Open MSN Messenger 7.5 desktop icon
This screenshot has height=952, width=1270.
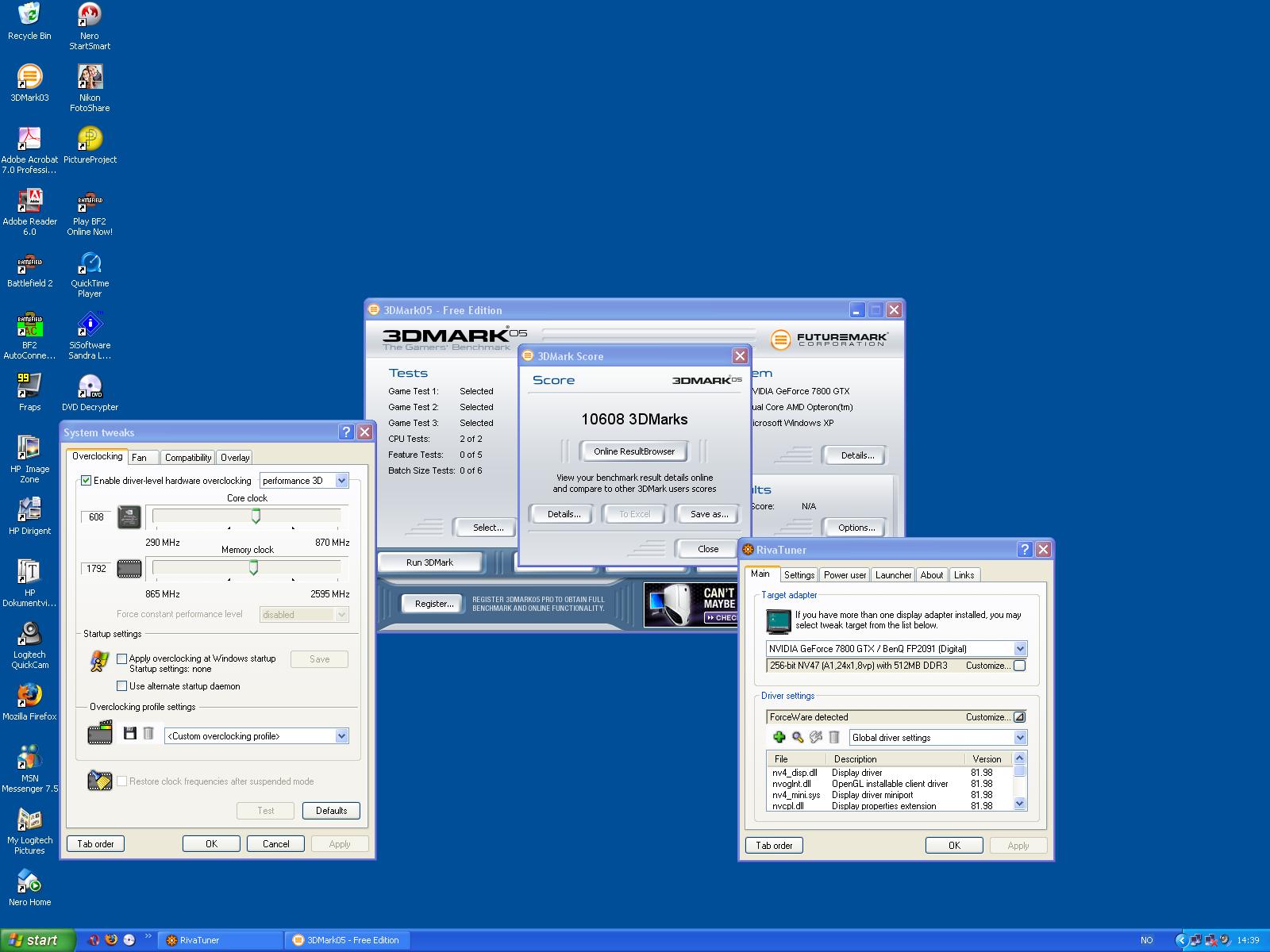click(29, 768)
